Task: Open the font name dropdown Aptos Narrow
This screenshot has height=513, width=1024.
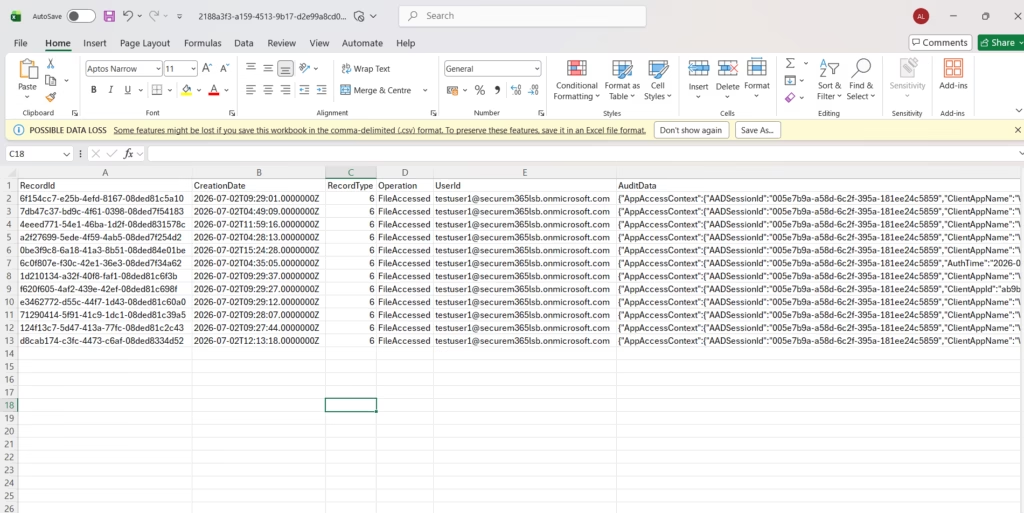Action: pyautogui.click(x=158, y=69)
